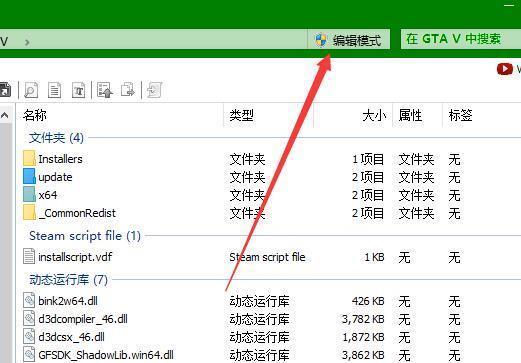521x363 pixels.
Task: Click the 动态运行库 type cell of bink2w64.dll
Action: tap(259, 301)
